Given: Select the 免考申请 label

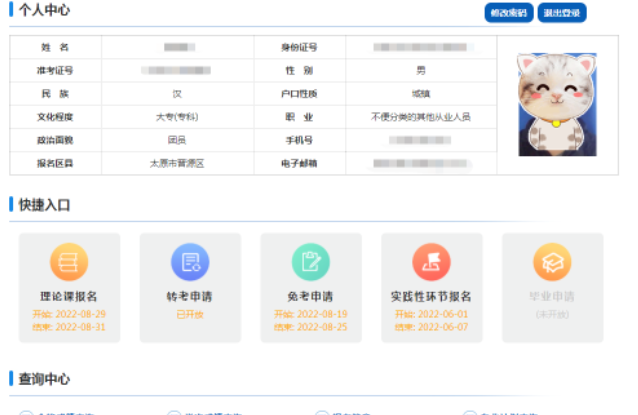Looking at the screenshot, I should [x=310, y=297].
